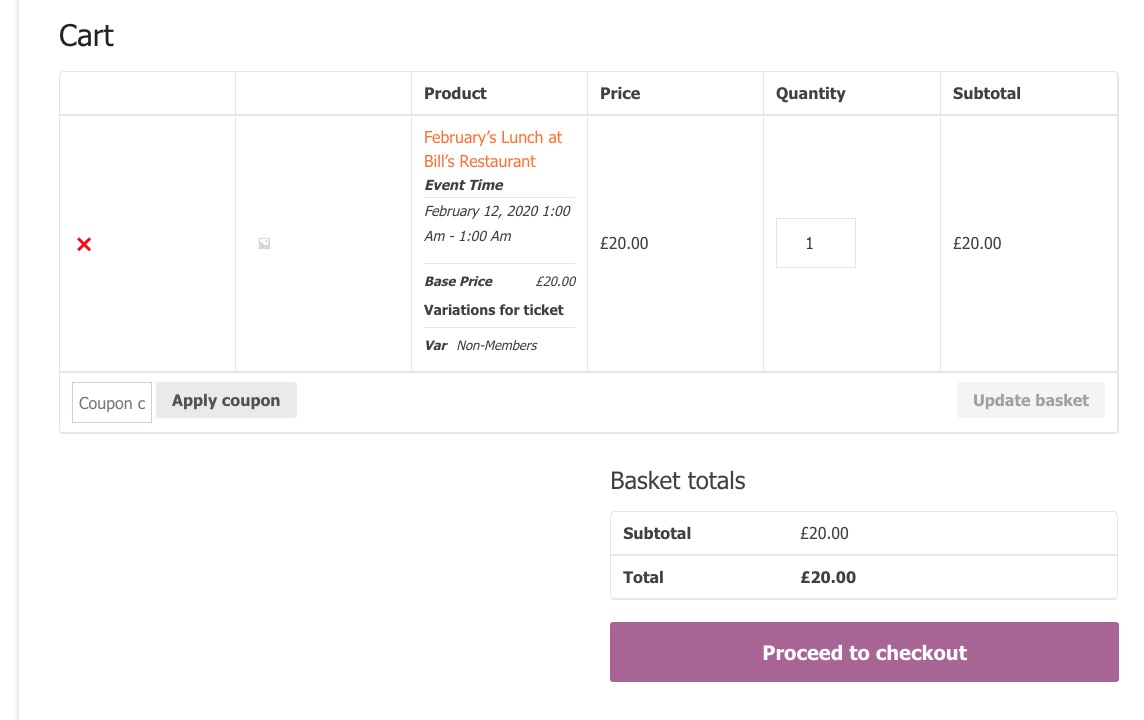Click the broken product thumbnail image
Image resolution: width=1144 pixels, height=720 pixels.
(x=264, y=243)
